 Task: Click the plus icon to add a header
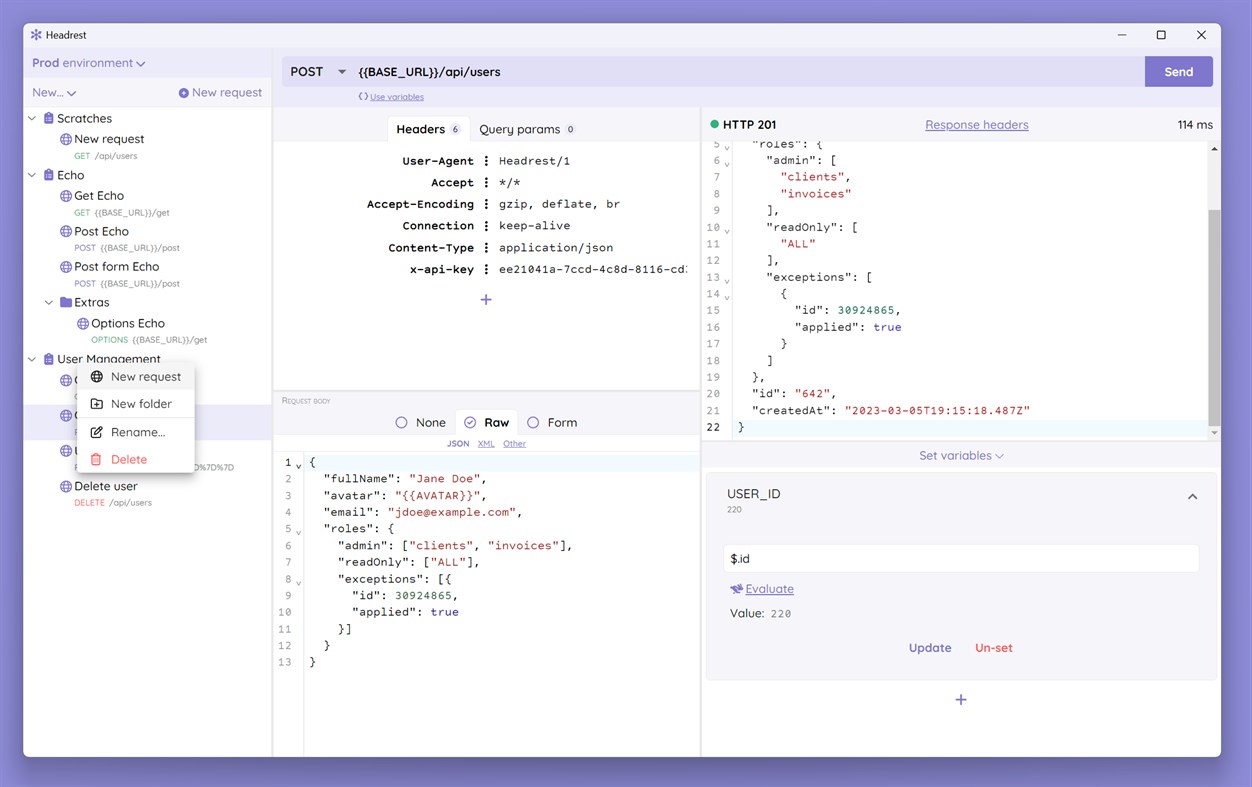point(486,300)
